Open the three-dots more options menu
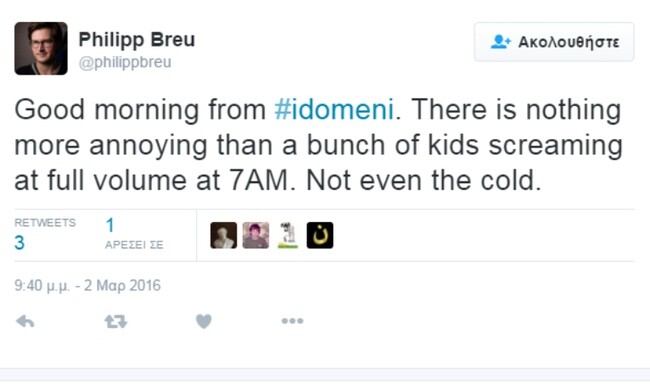 pos(292,321)
